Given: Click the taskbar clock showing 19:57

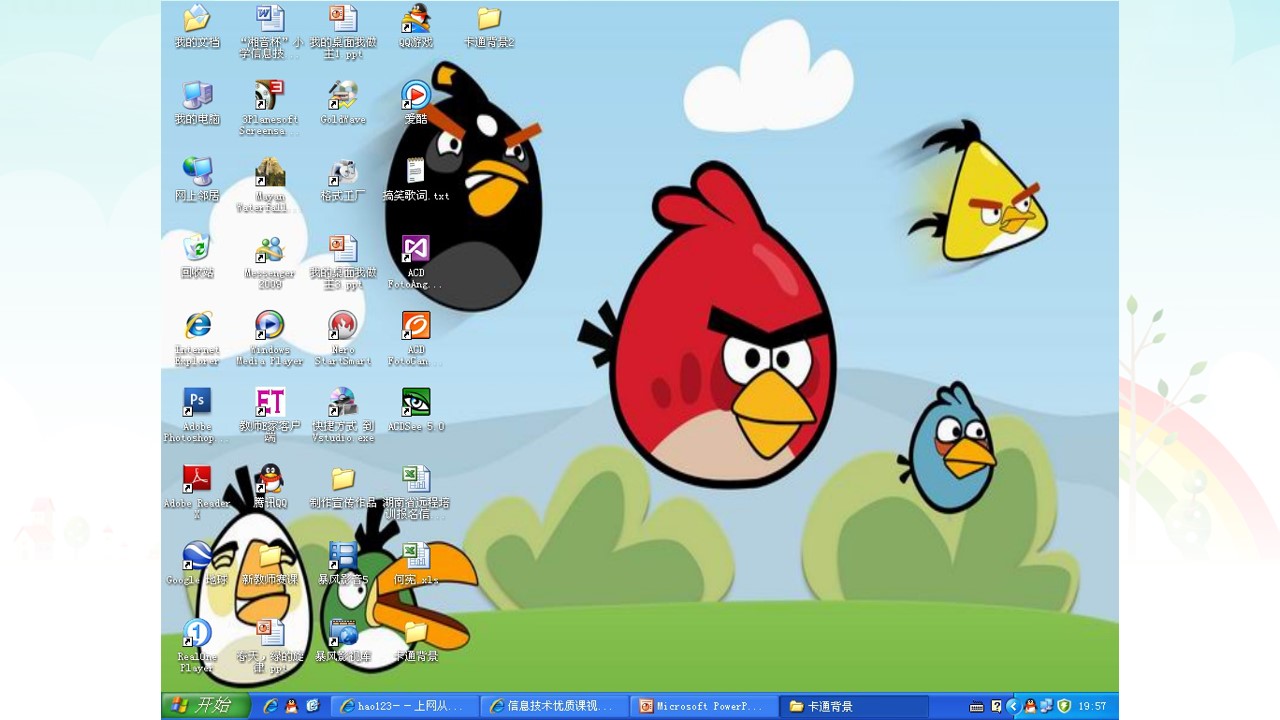Looking at the screenshot, I should (1092, 706).
